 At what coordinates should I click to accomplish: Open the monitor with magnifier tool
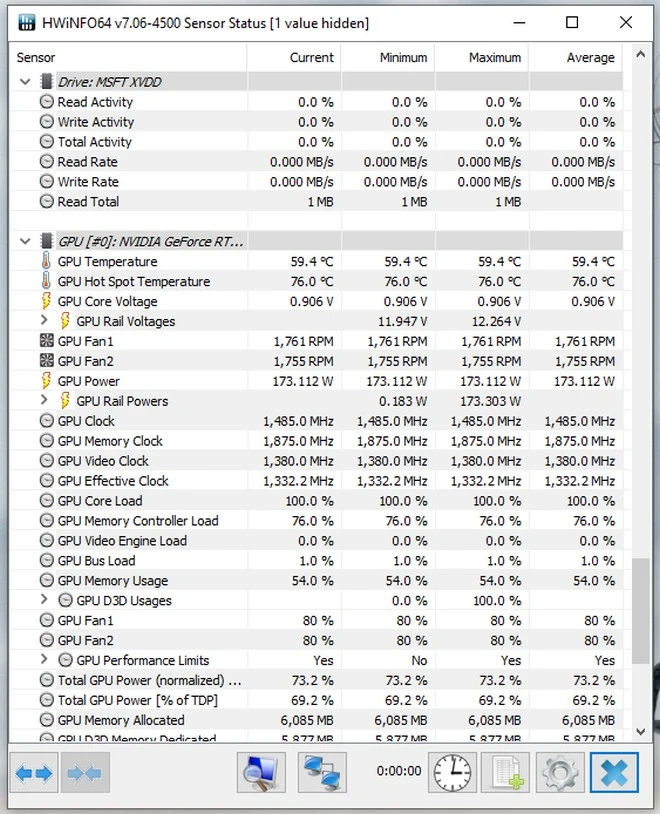coord(261,773)
